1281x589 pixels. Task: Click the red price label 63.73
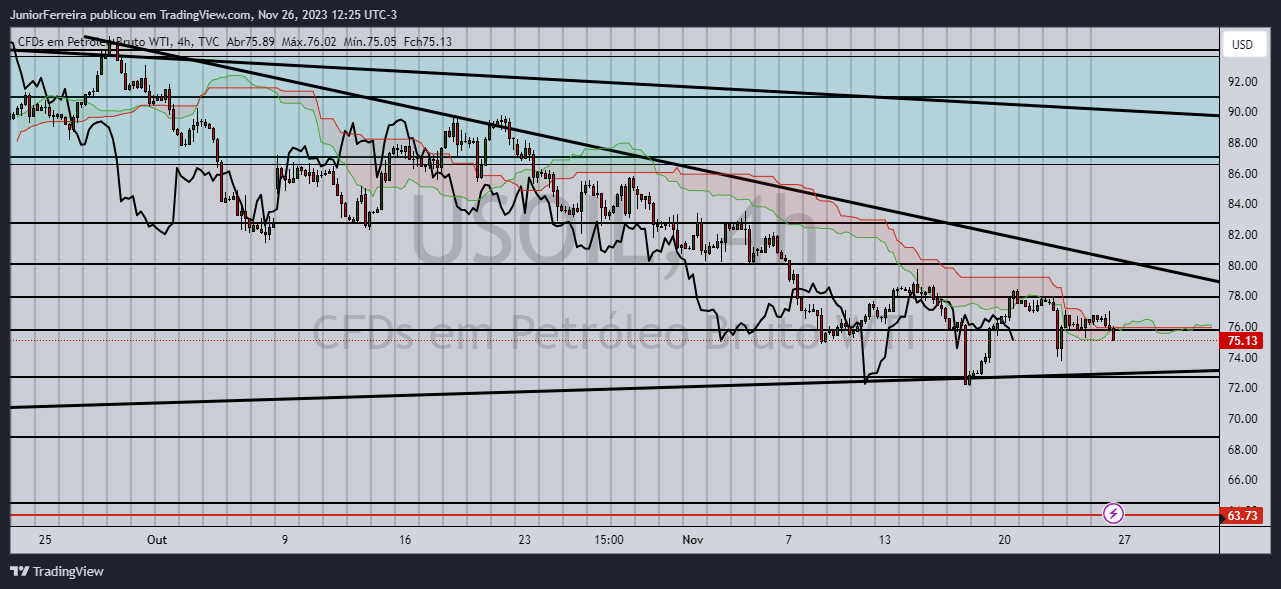(x=1243, y=516)
